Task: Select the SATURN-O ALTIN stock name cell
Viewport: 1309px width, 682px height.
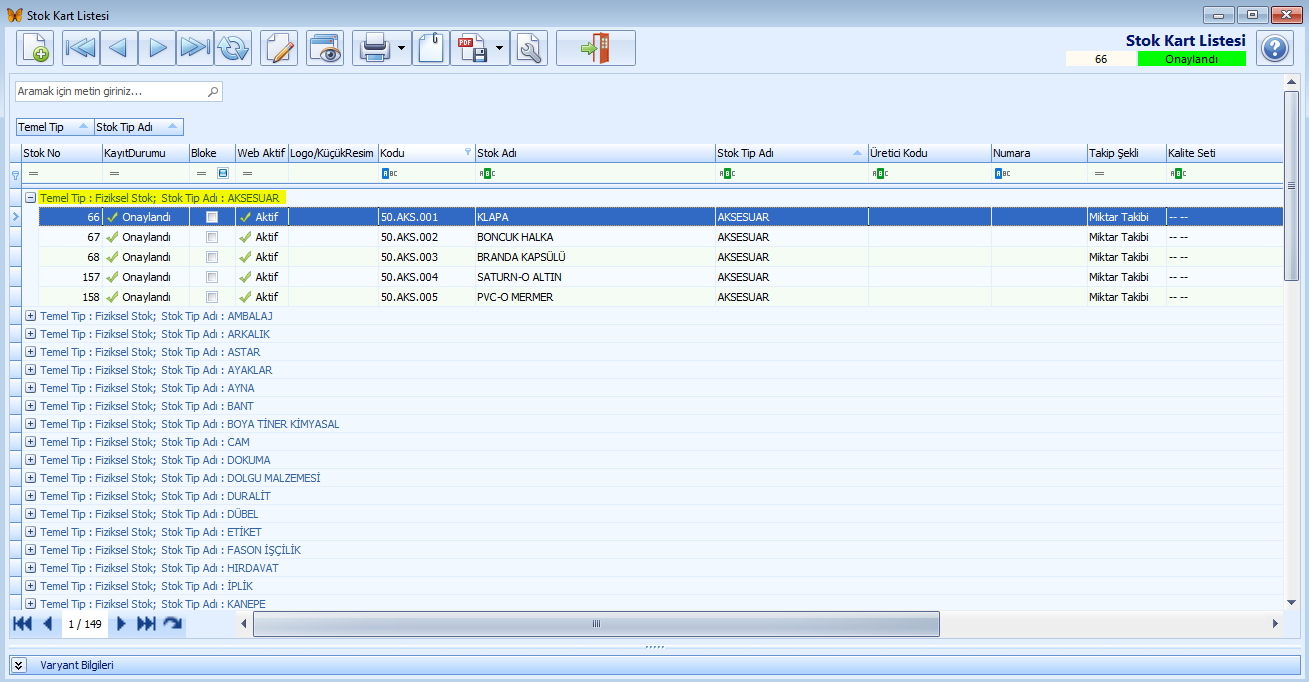Action: tap(595, 277)
